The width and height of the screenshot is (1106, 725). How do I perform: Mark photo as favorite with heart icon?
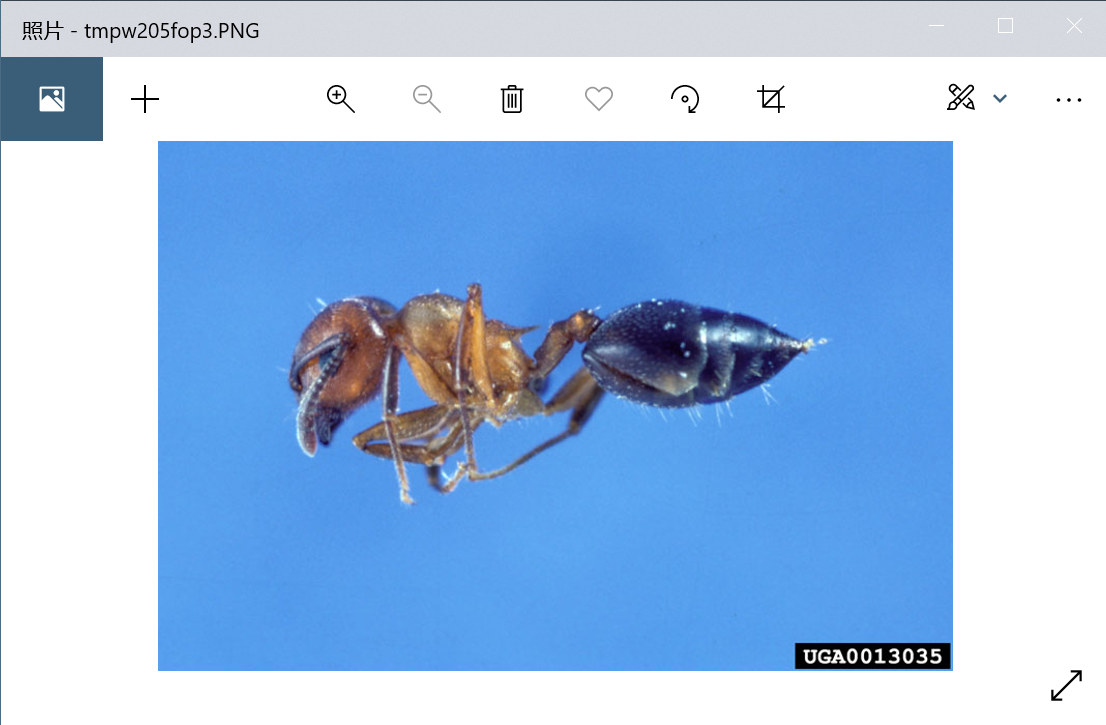click(x=599, y=99)
